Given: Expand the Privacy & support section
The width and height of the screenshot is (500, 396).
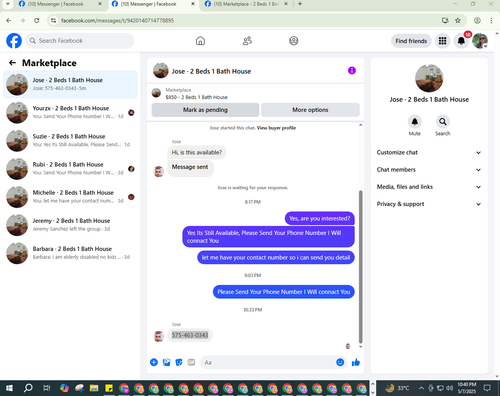Looking at the screenshot, I should (x=429, y=204).
